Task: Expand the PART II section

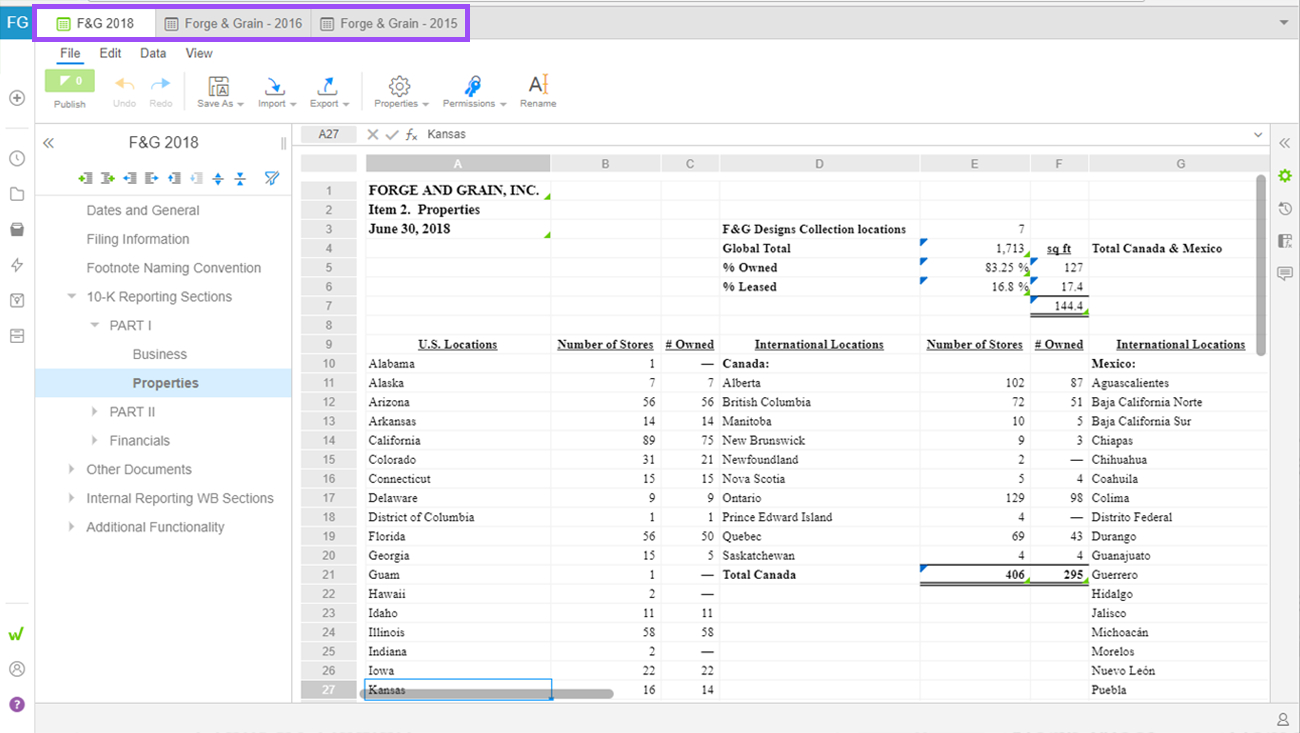Action: coord(95,412)
